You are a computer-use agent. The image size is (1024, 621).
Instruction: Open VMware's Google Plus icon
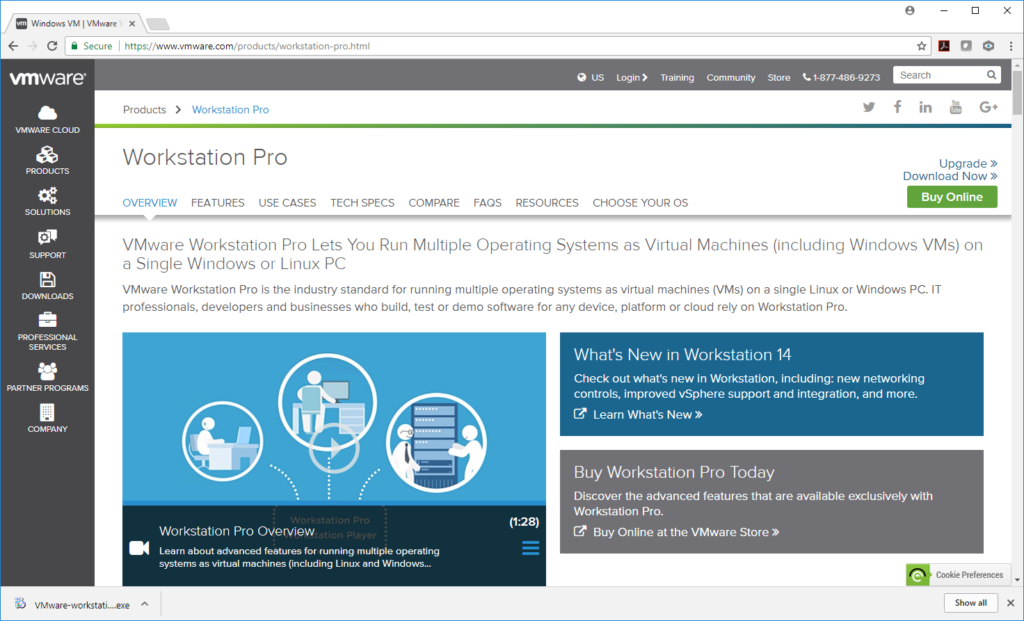tap(989, 107)
